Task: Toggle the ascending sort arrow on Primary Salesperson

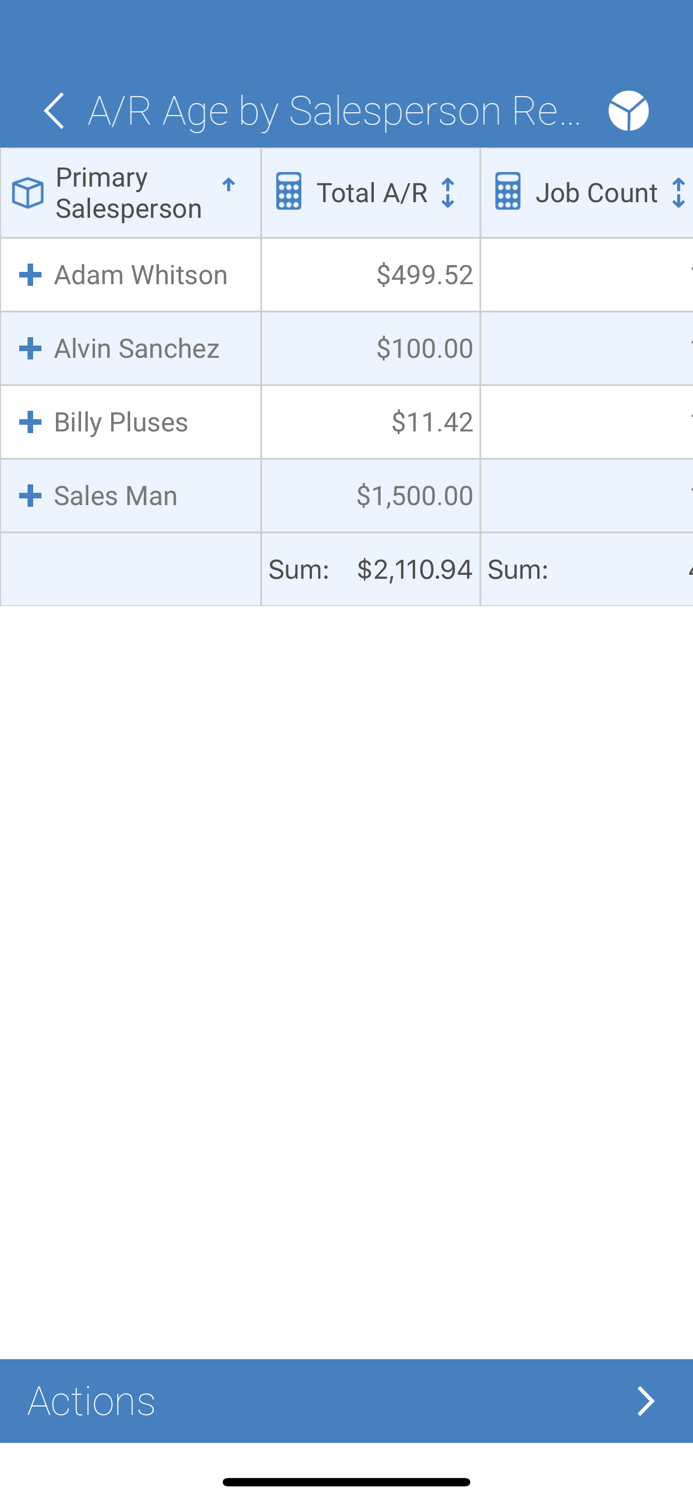Action: [229, 184]
